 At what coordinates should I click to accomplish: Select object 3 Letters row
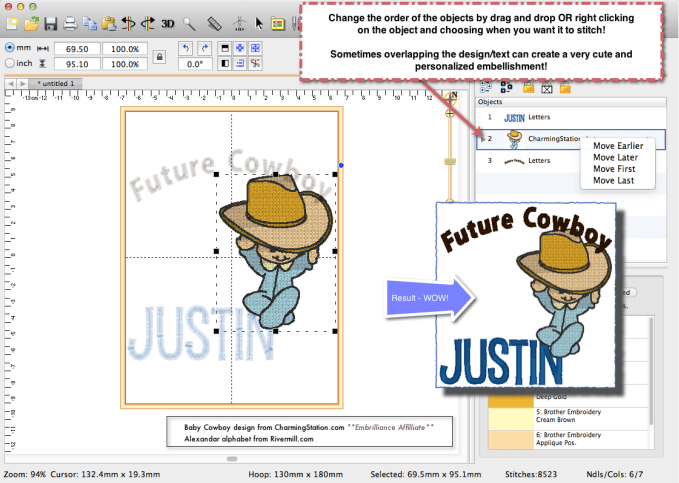click(x=571, y=161)
